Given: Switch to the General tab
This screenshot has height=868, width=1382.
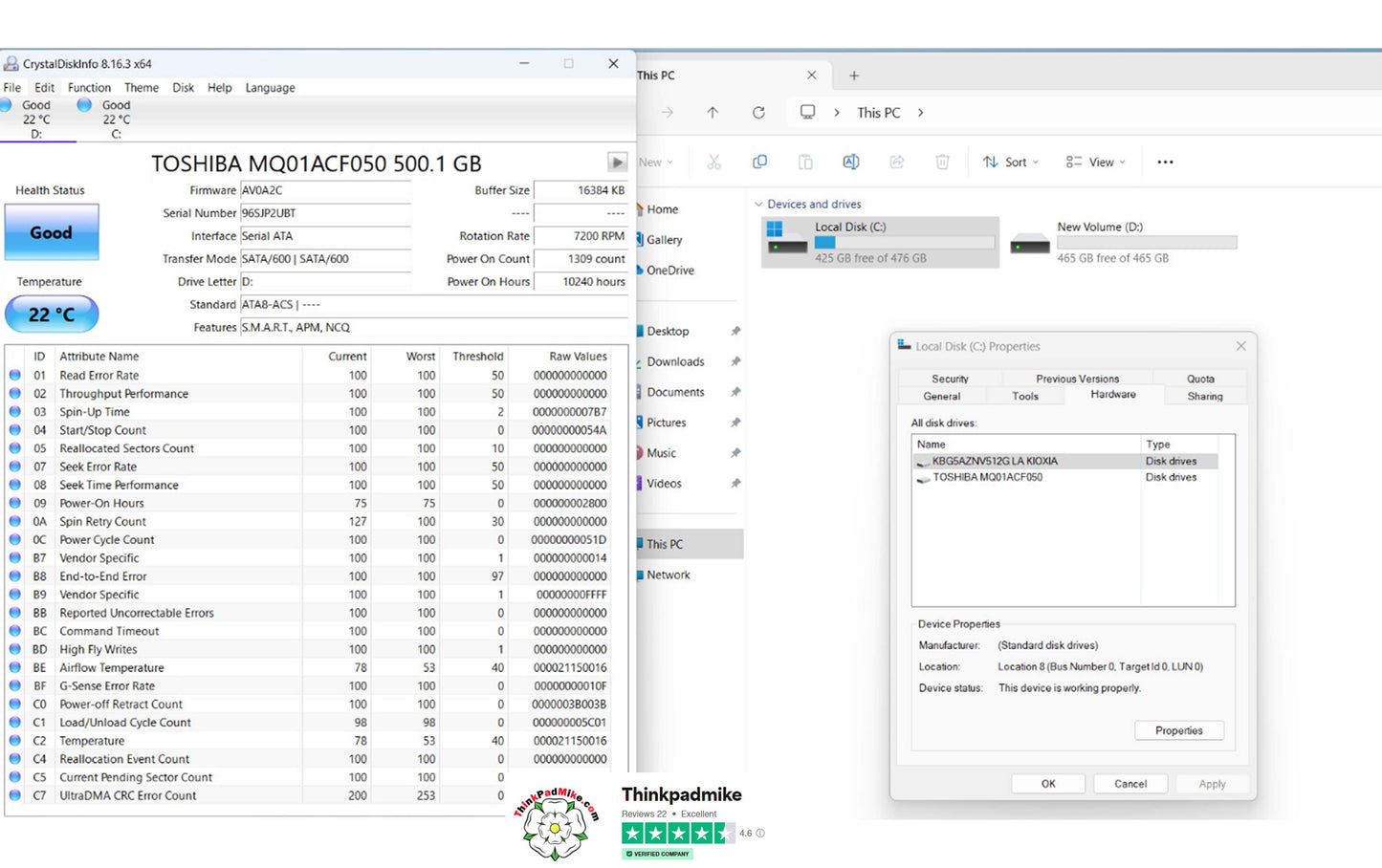Looking at the screenshot, I should coord(942,397).
